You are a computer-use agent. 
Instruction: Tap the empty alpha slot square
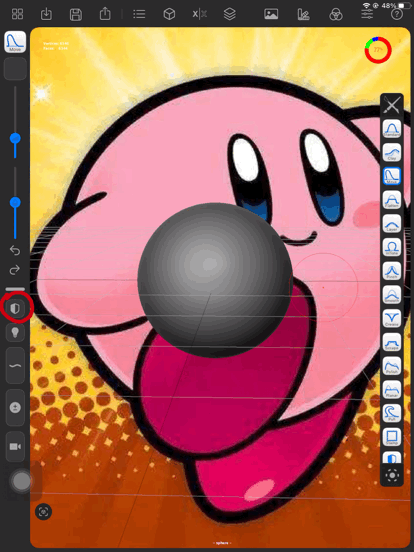(15, 69)
